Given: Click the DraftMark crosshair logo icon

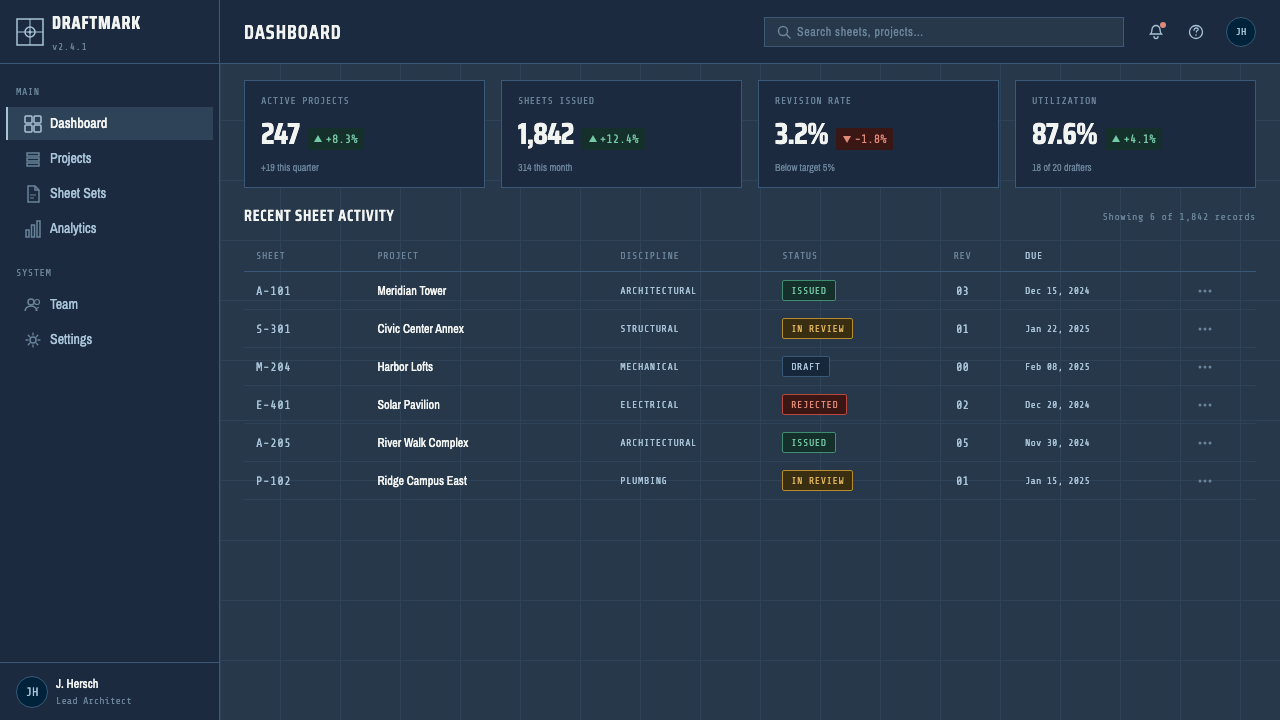Looking at the screenshot, I should point(30,32).
